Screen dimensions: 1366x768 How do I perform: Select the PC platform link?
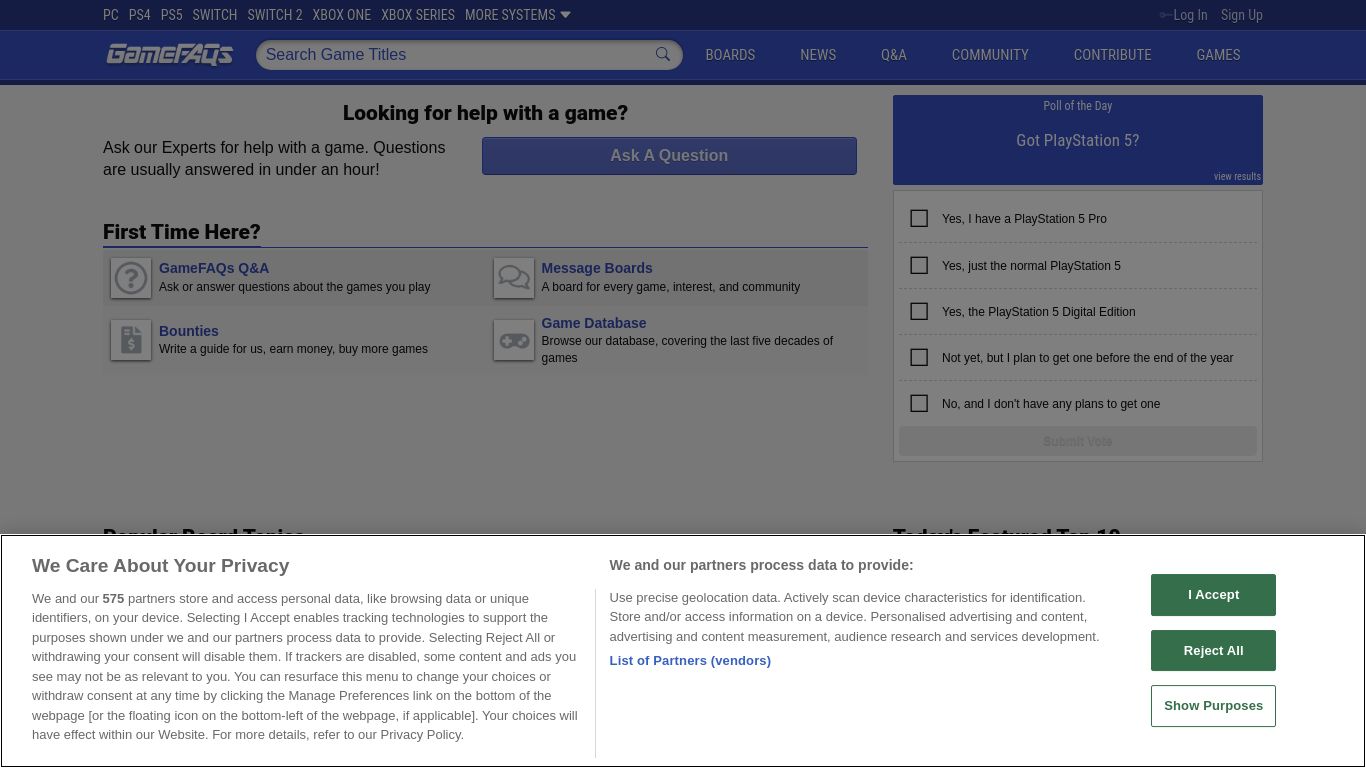pos(111,15)
